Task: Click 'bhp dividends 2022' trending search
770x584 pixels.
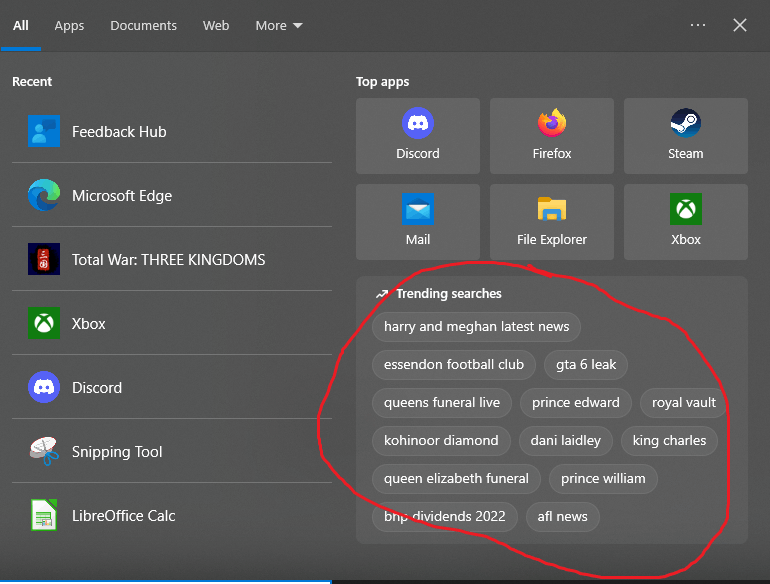Action: pos(444,517)
